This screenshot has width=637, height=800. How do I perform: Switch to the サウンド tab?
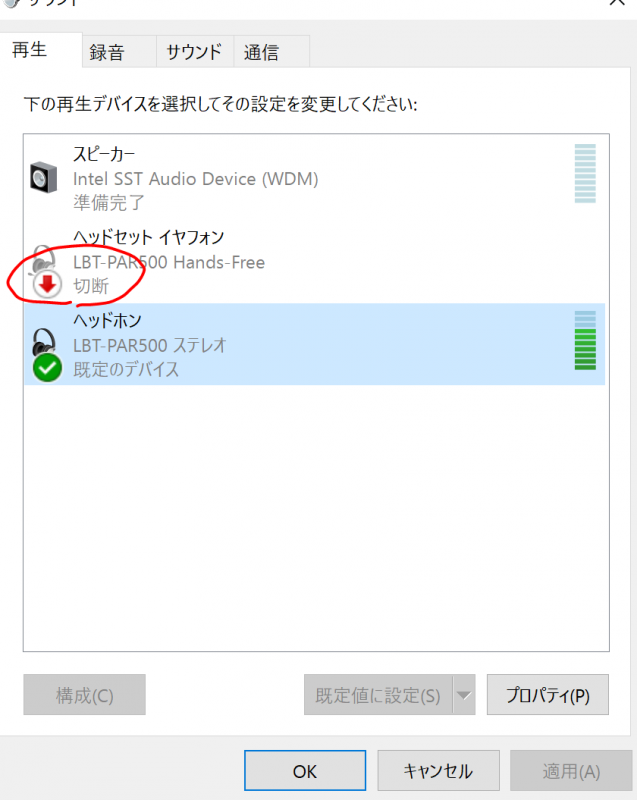(x=195, y=52)
